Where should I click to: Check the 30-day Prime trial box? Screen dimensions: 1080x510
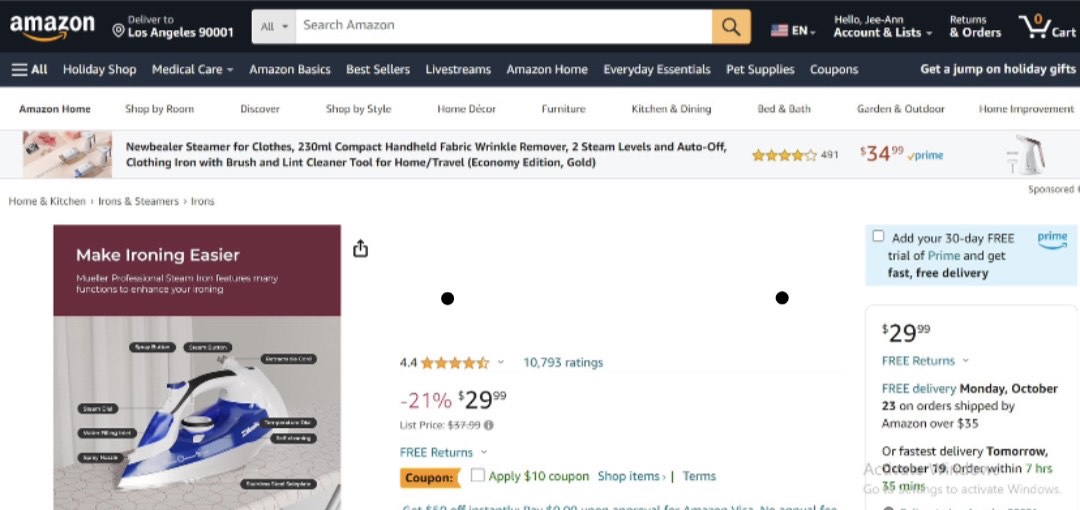pos(878,236)
